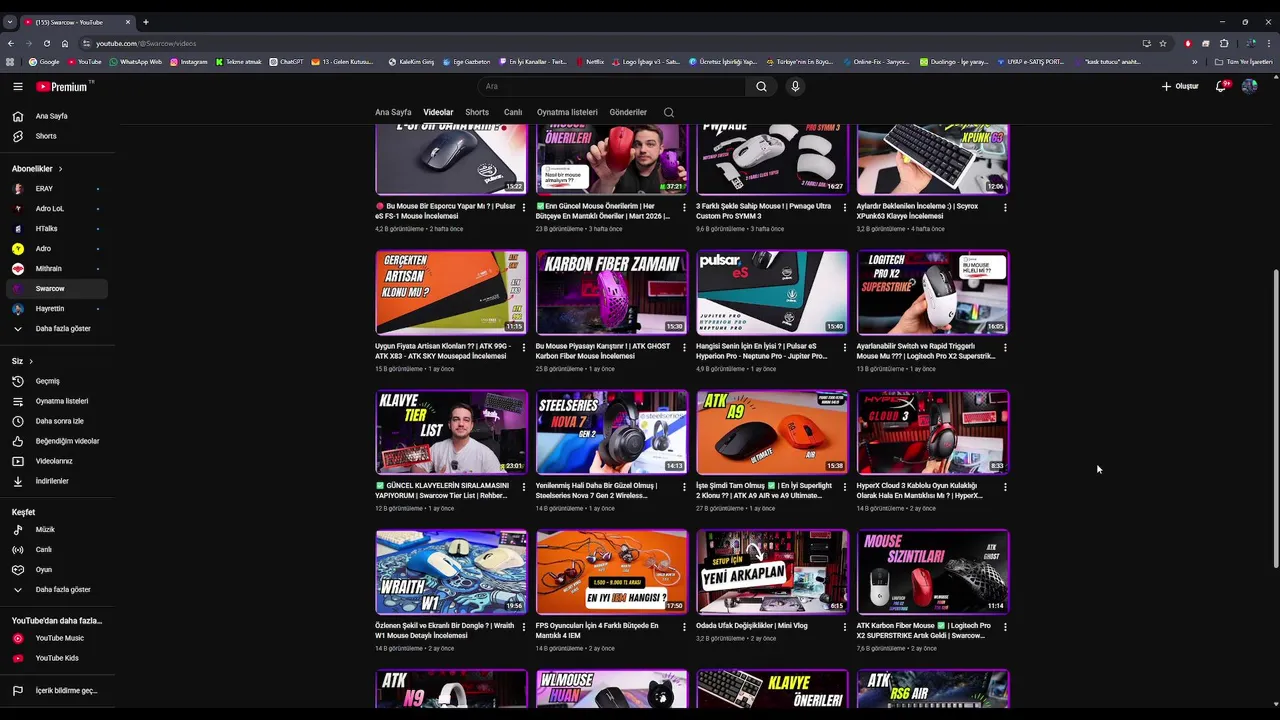Open WhatsApp Web bookmark
The height and width of the screenshot is (720, 1280).
click(135, 61)
